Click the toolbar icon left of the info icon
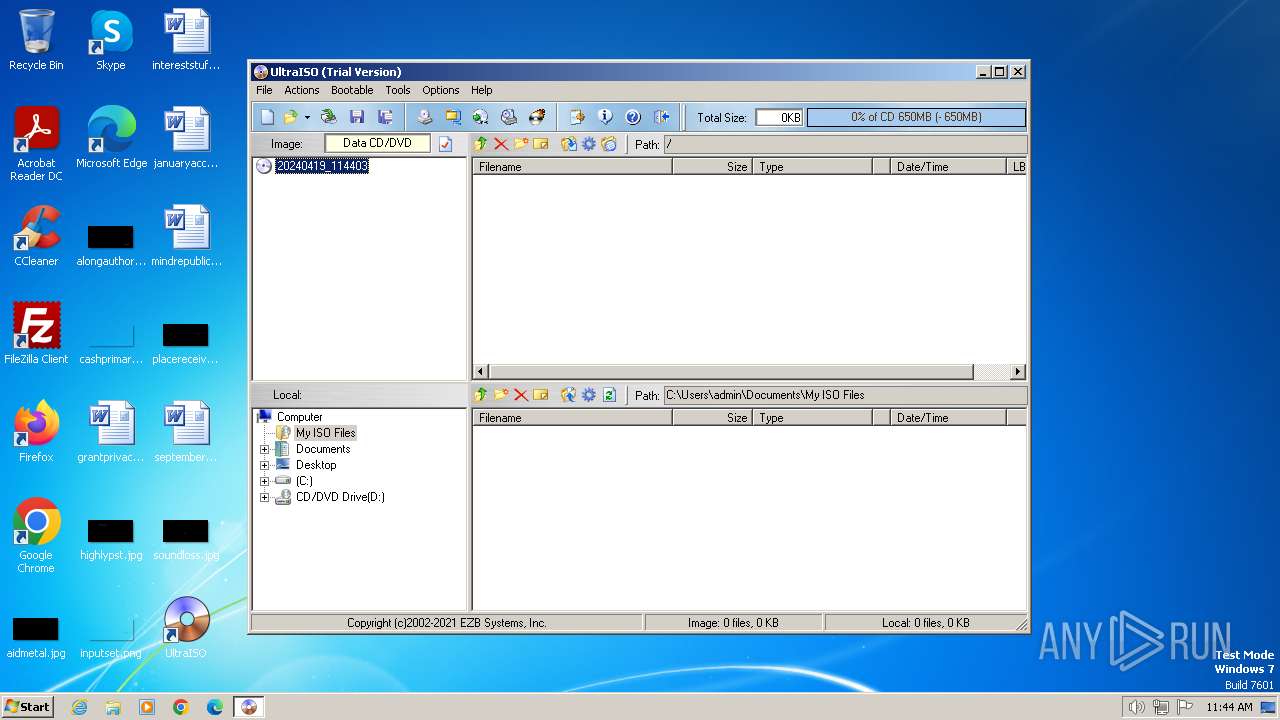Screen dimensions: 1280x720 tap(577, 117)
